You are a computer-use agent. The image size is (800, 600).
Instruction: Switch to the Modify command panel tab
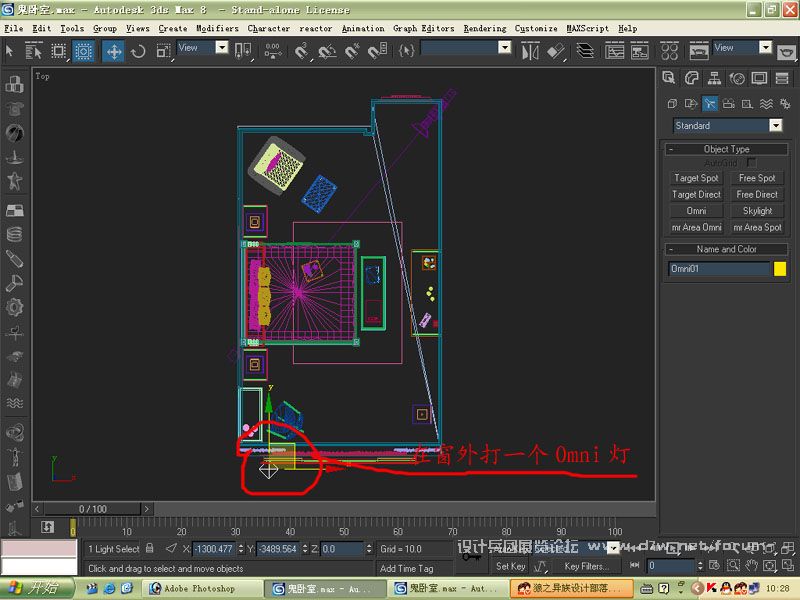tap(691, 78)
